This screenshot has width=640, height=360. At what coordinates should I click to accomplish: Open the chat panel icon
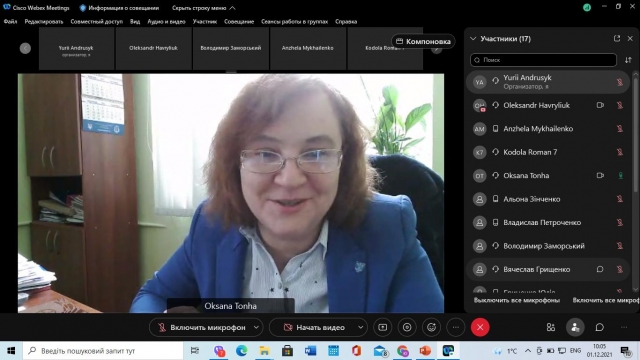(600, 327)
